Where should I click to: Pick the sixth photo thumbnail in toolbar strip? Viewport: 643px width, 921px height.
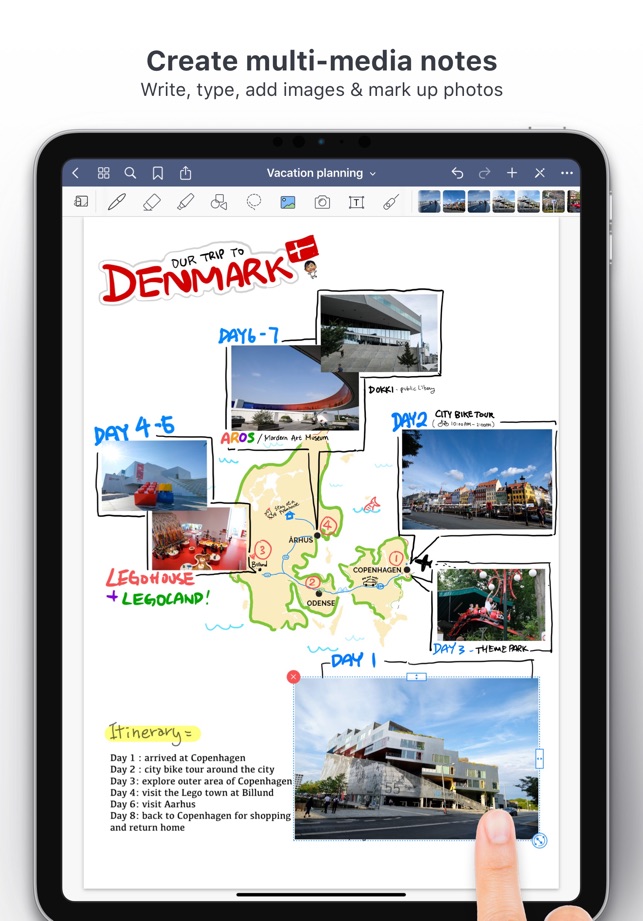(553, 201)
